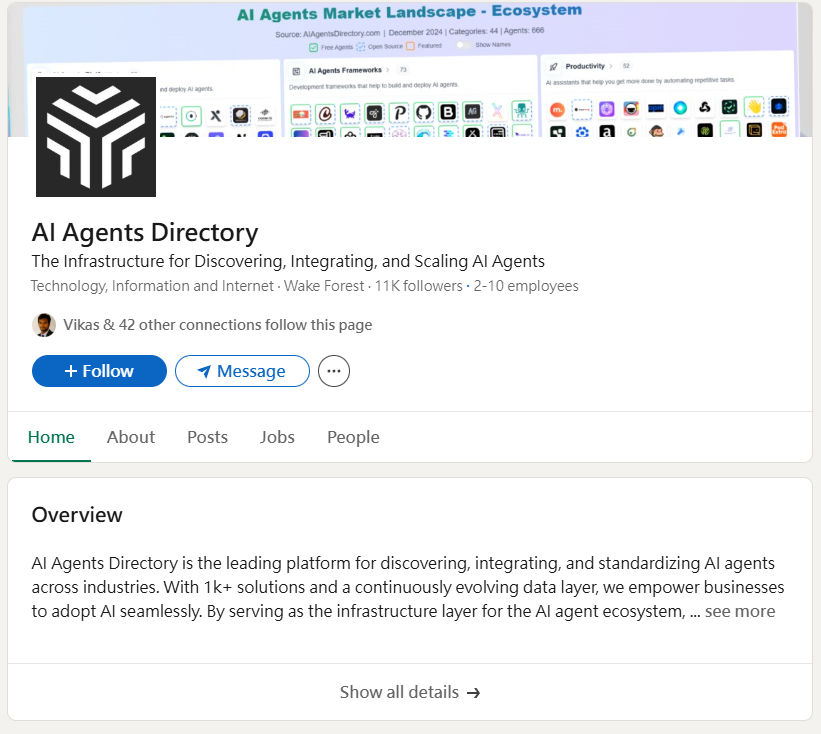Open the three-dots more options menu
The height and width of the screenshot is (734, 821).
(x=334, y=371)
